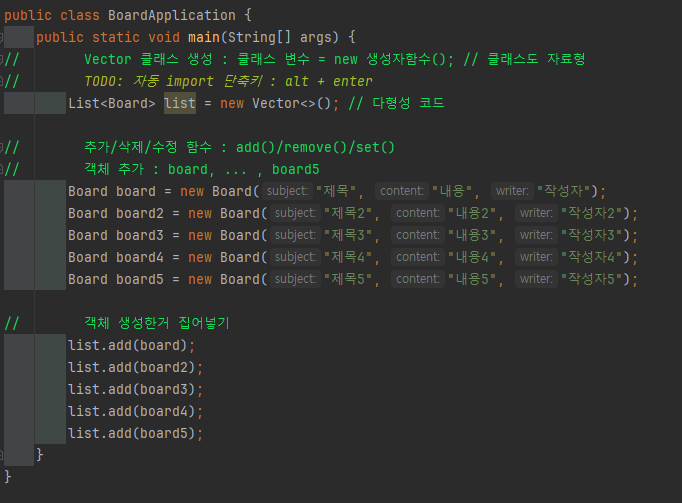Click the '객체 추가 : board, ... , board5' comment
Viewport: 682px width, 503px height.
point(201,169)
